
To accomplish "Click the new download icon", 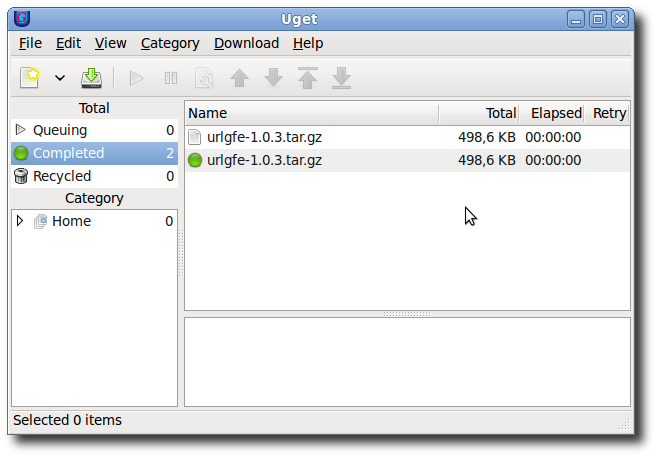I will 30,78.
